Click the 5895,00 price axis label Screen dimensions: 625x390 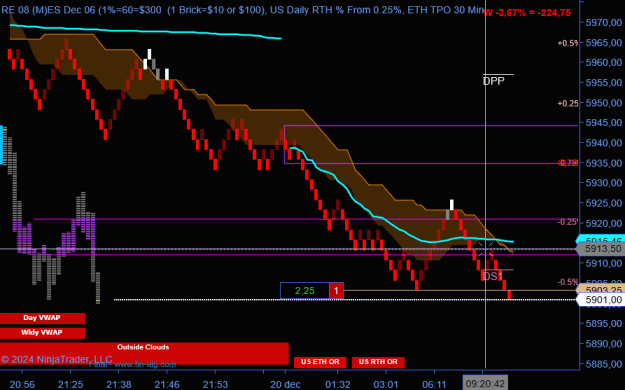point(604,323)
